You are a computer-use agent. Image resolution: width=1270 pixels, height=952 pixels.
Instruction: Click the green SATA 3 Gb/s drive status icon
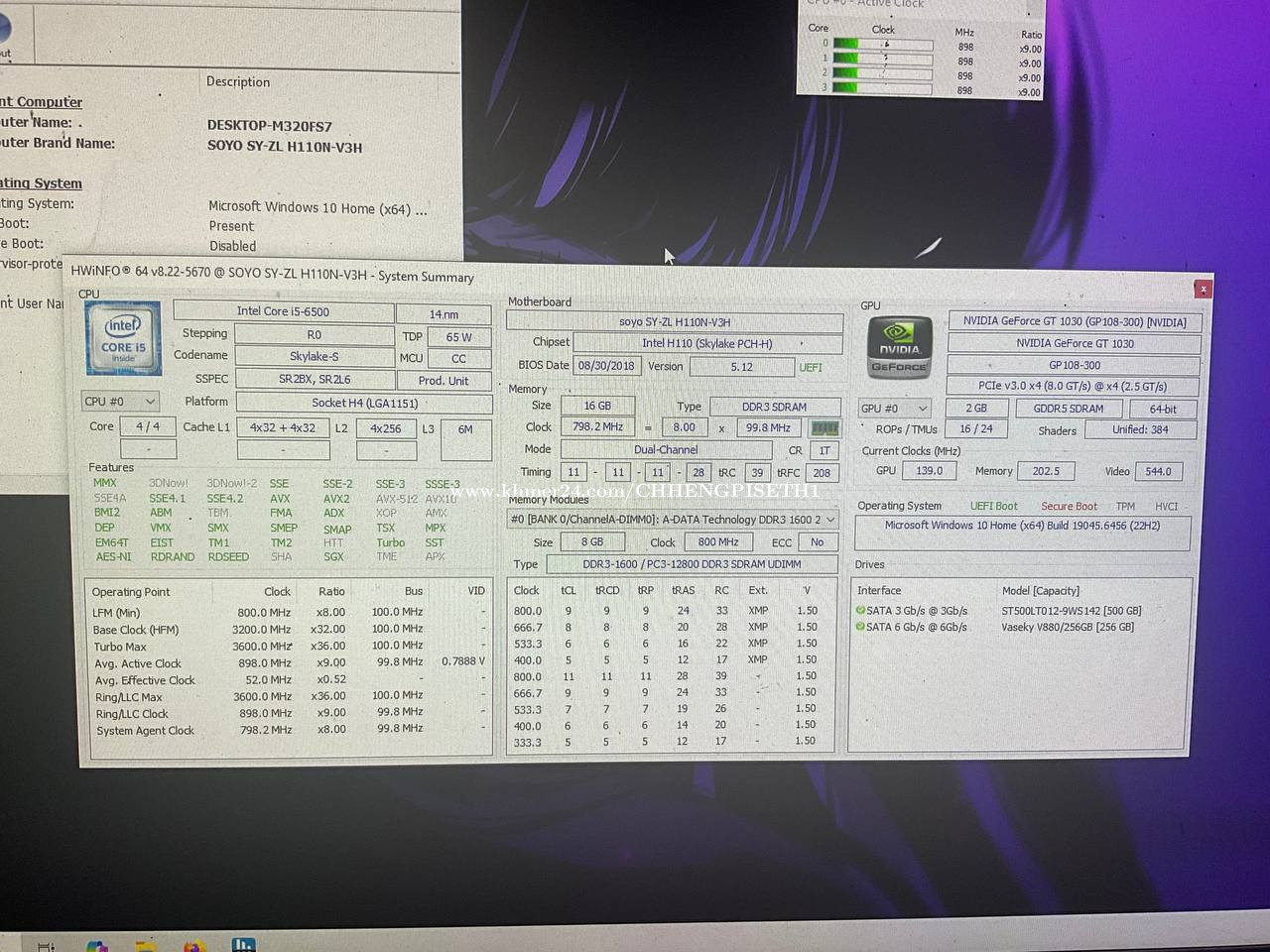[860, 611]
